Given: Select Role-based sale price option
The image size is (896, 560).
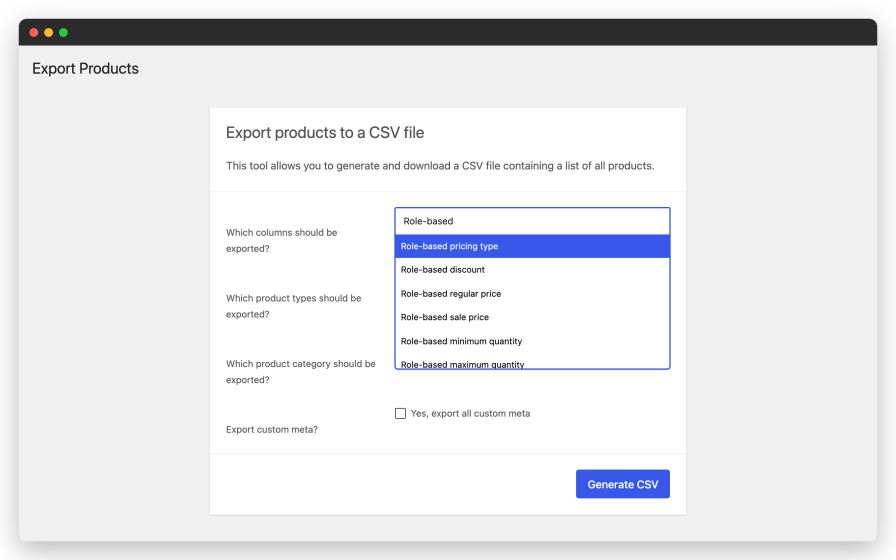Looking at the screenshot, I should [x=532, y=317].
